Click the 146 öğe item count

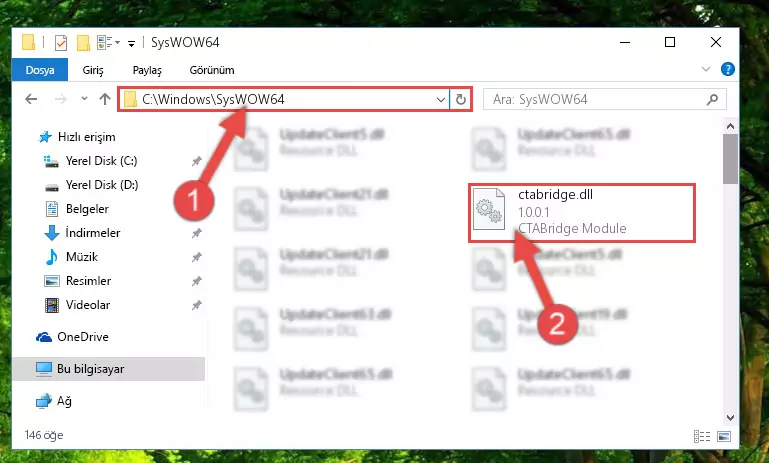point(44,435)
